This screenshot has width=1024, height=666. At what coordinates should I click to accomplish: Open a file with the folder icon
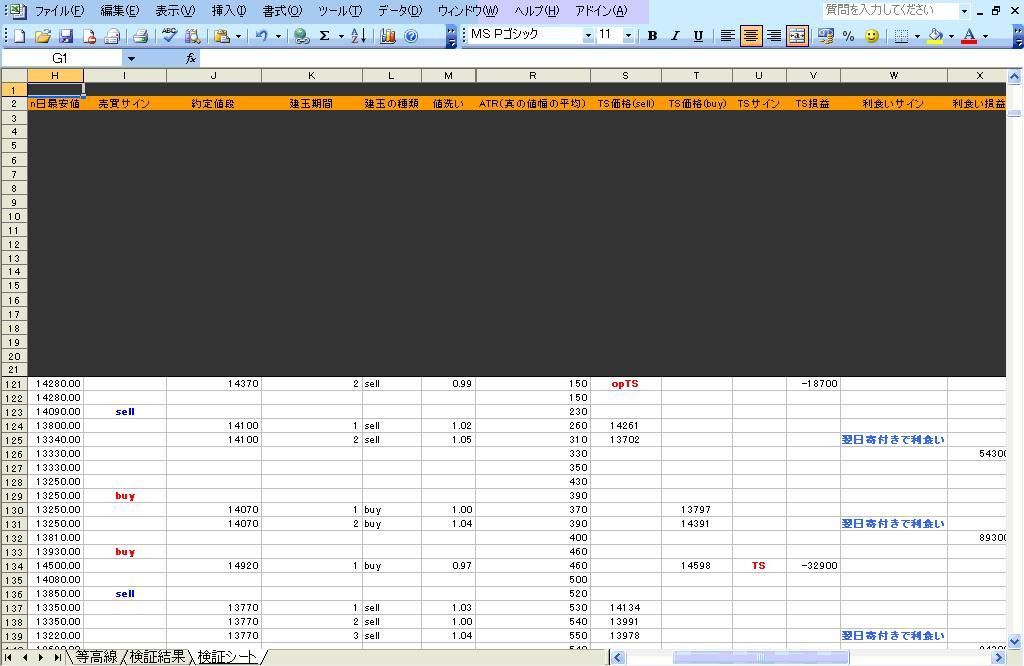click(42, 36)
